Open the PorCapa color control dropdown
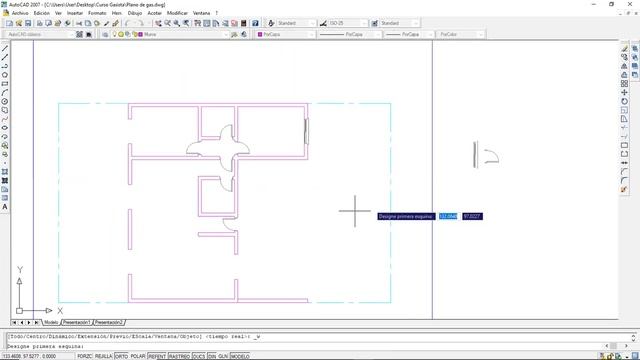Viewport: 640px width, 360px height. click(311, 35)
